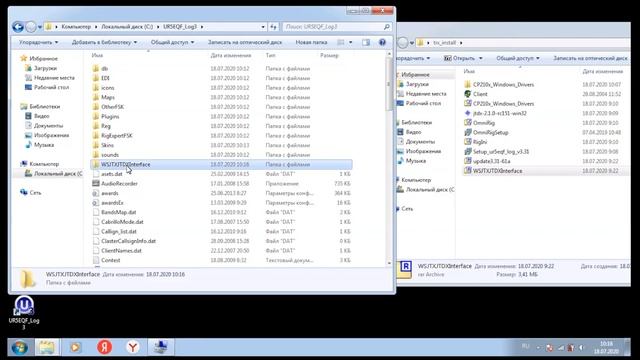Click the RU language indicator in the system tray

point(525,347)
